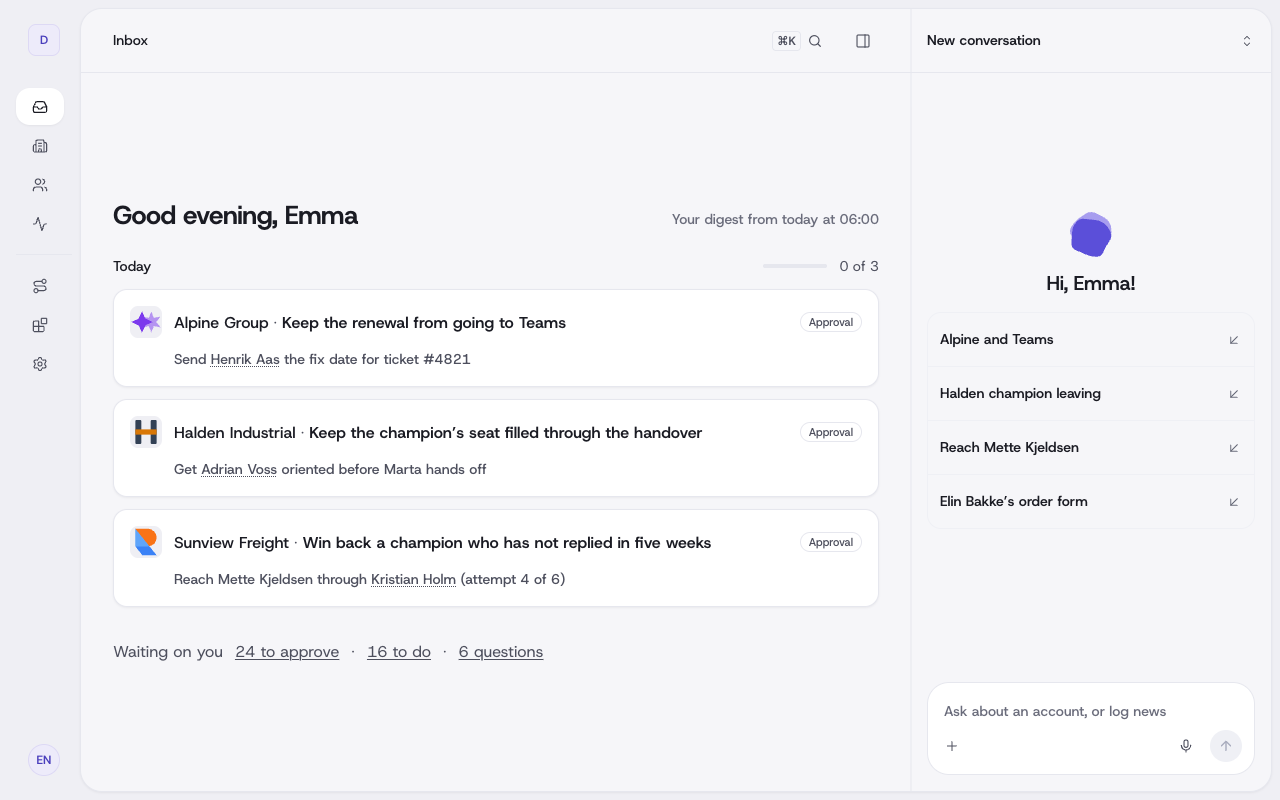Open the workflows icon in sidebar

pyautogui.click(x=40, y=286)
